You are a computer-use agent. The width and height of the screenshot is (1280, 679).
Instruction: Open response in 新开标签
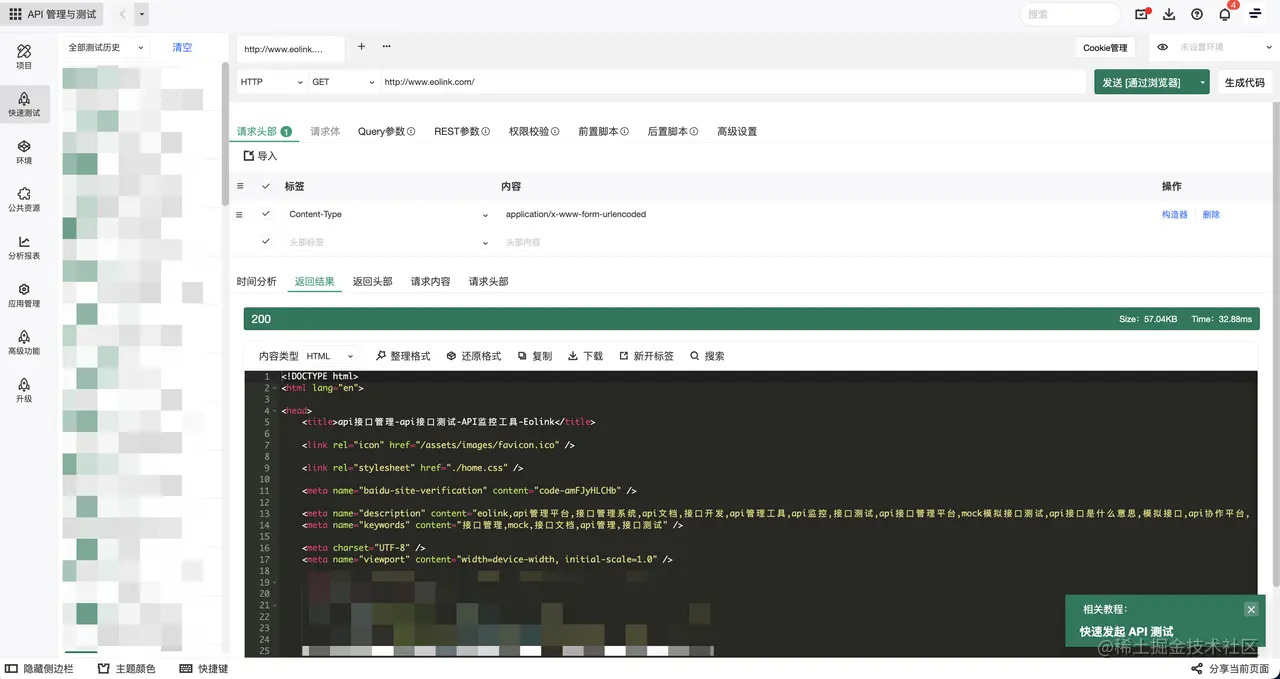(x=646, y=356)
